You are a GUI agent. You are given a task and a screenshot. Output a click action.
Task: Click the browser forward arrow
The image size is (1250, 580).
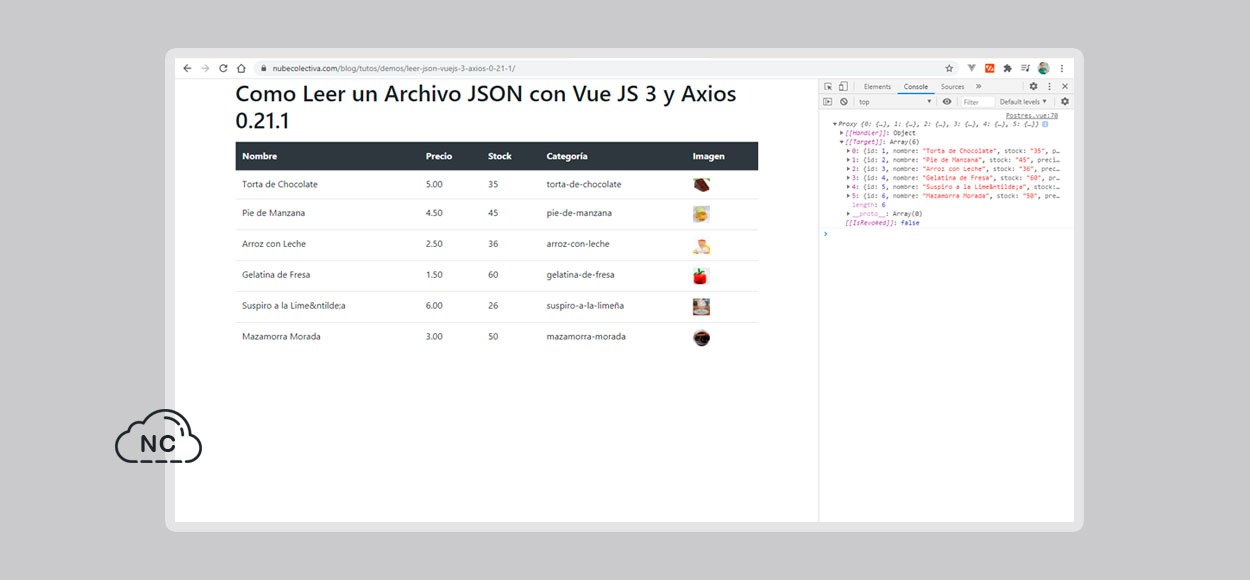pyautogui.click(x=205, y=68)
